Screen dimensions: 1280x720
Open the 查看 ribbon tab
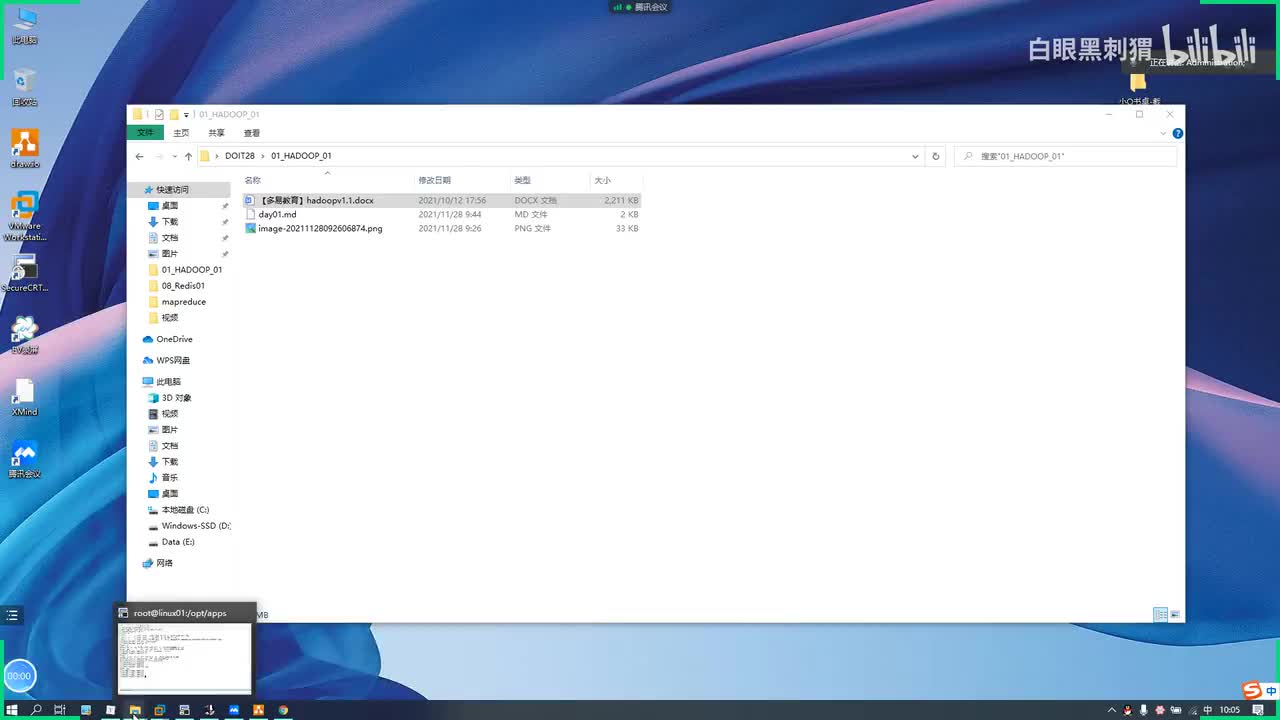tap(252, 133)
